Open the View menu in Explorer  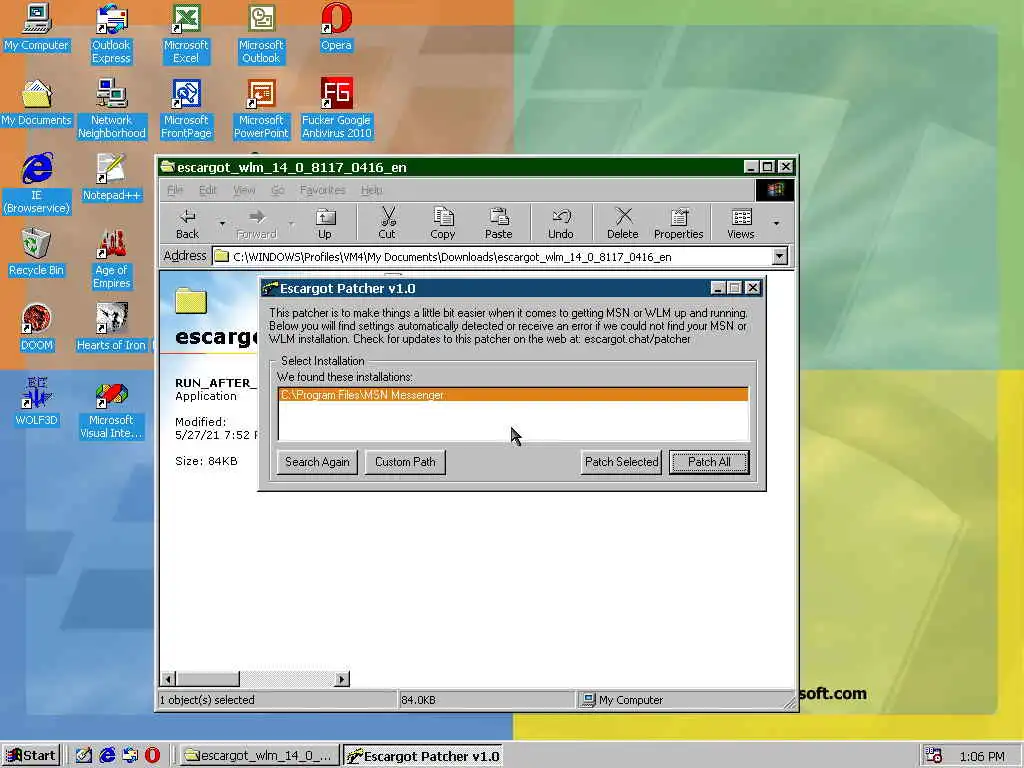[x=244, y=190]
